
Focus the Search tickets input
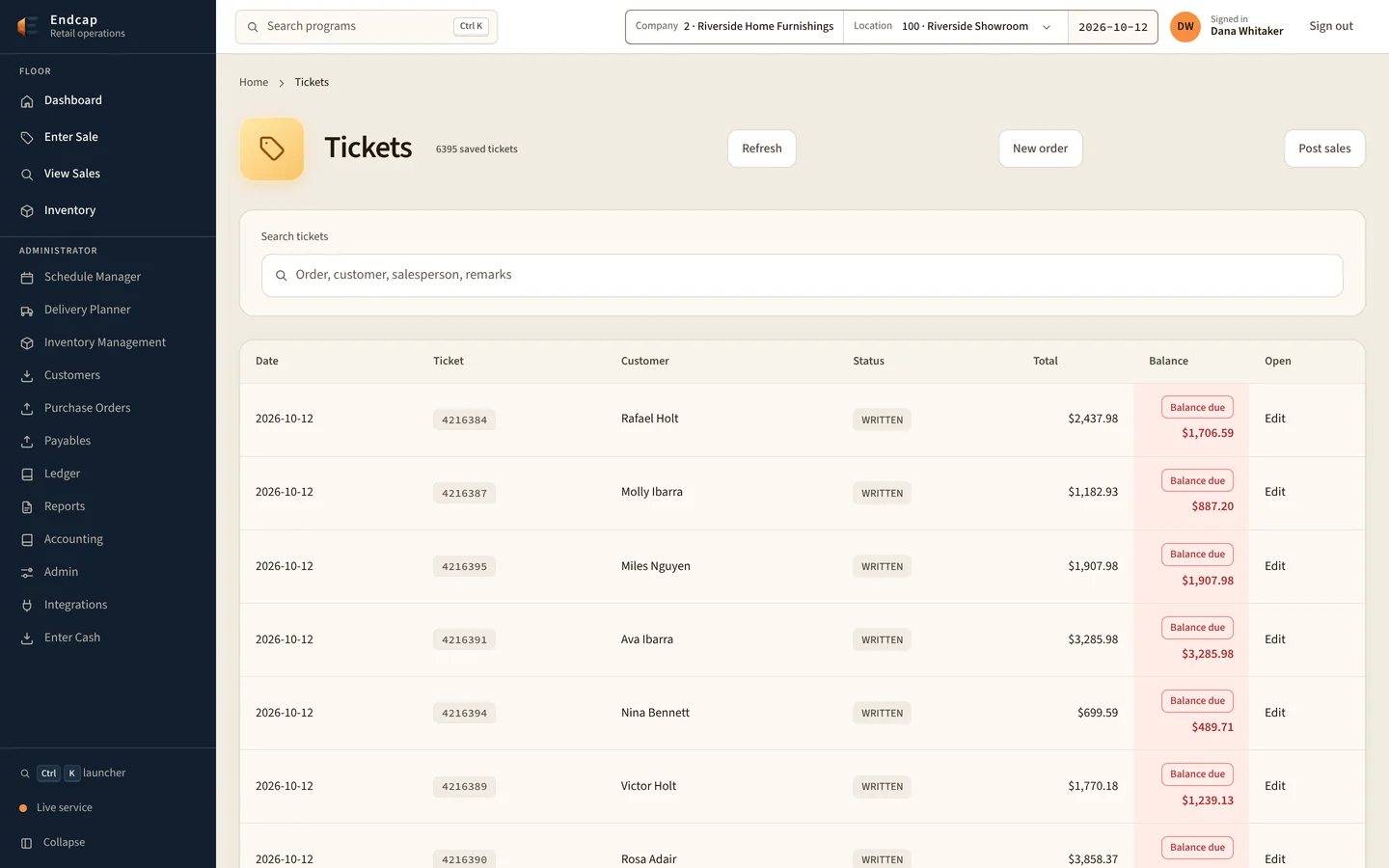[803, 276]
